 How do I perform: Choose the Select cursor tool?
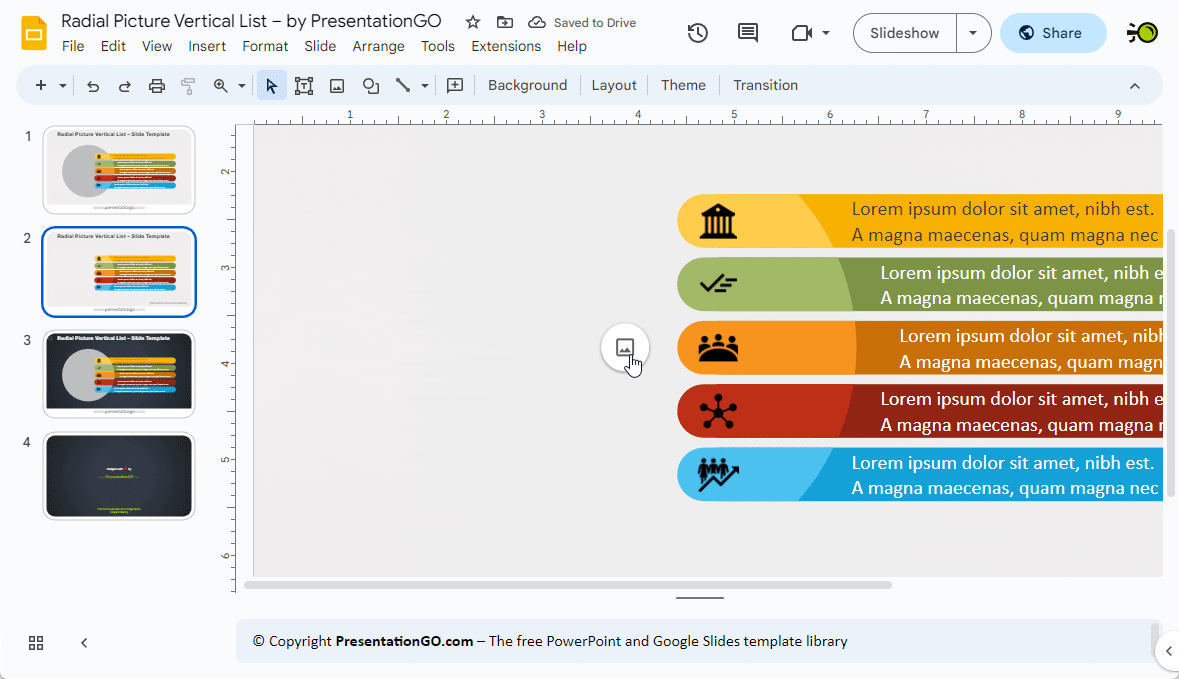click(271, 86)
